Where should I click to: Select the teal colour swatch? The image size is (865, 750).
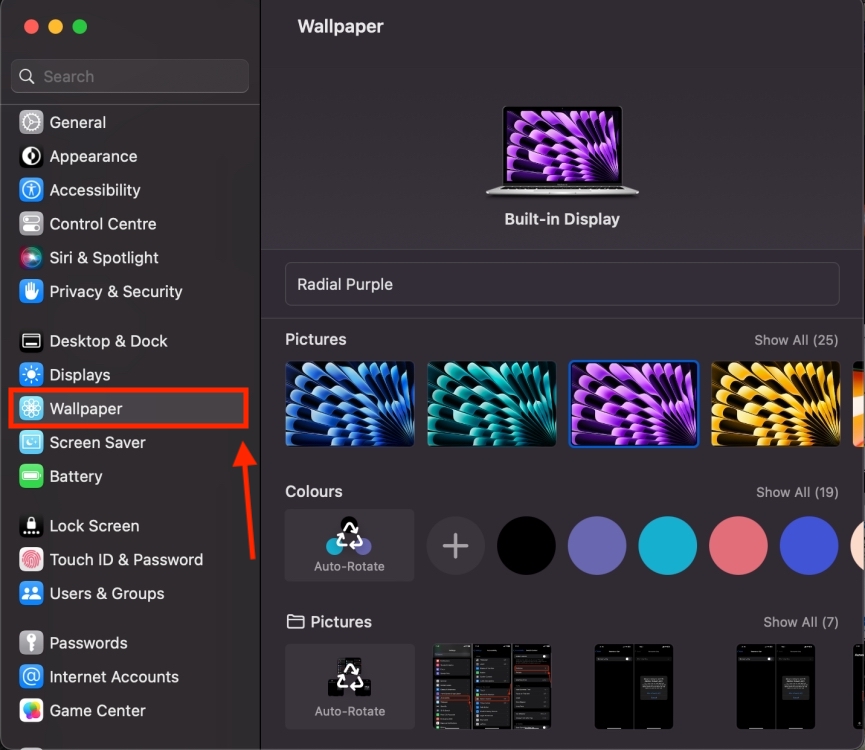point(668,546)
